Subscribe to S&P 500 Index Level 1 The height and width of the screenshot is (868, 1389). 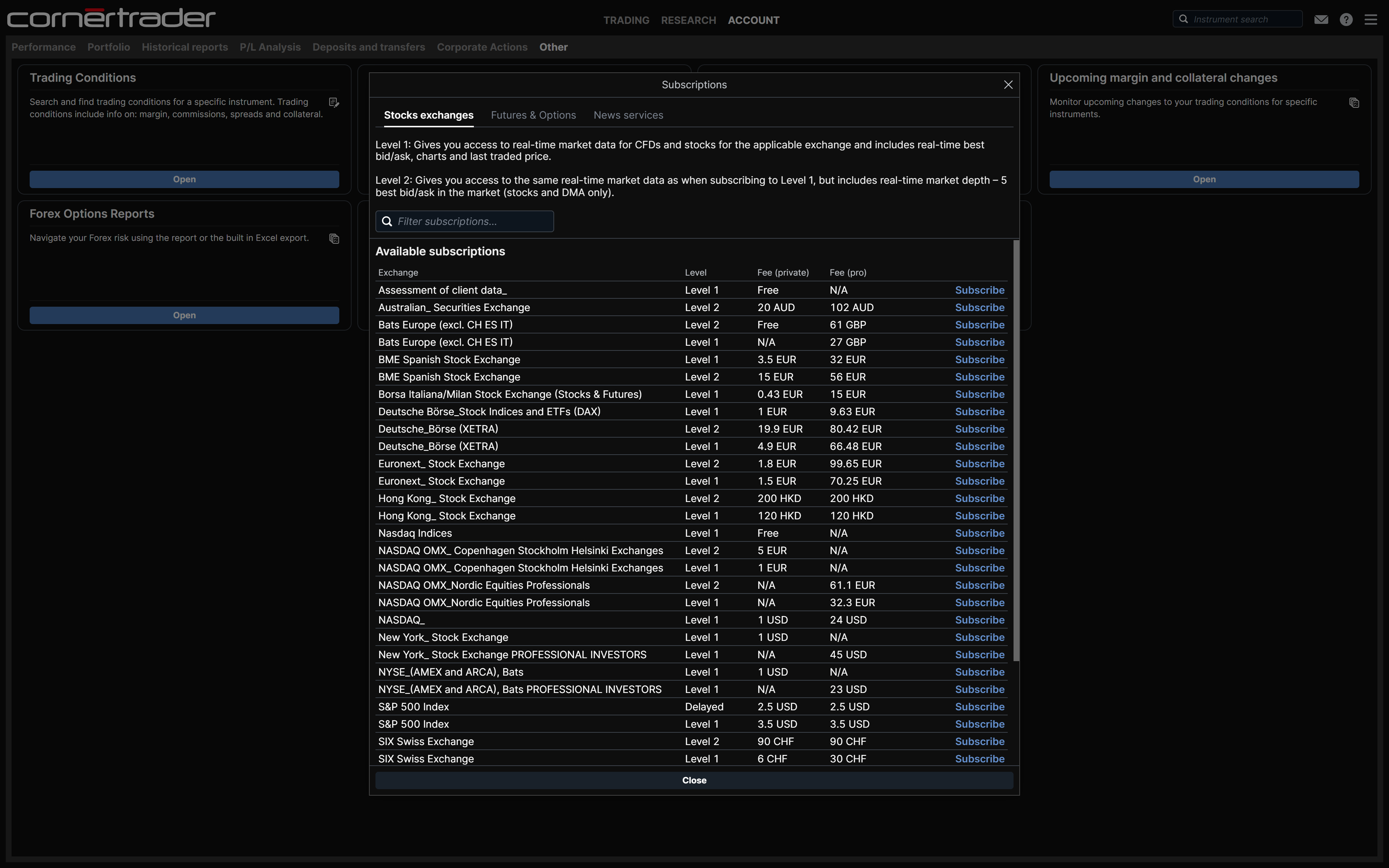[x=979, y=724]
